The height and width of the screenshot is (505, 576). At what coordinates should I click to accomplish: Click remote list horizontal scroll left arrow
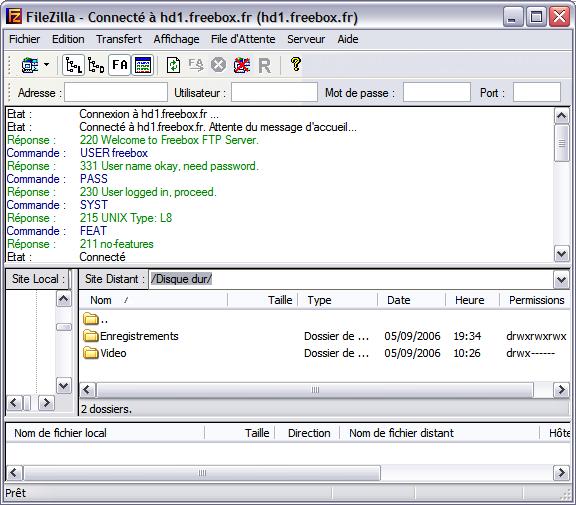click(87, 390)
